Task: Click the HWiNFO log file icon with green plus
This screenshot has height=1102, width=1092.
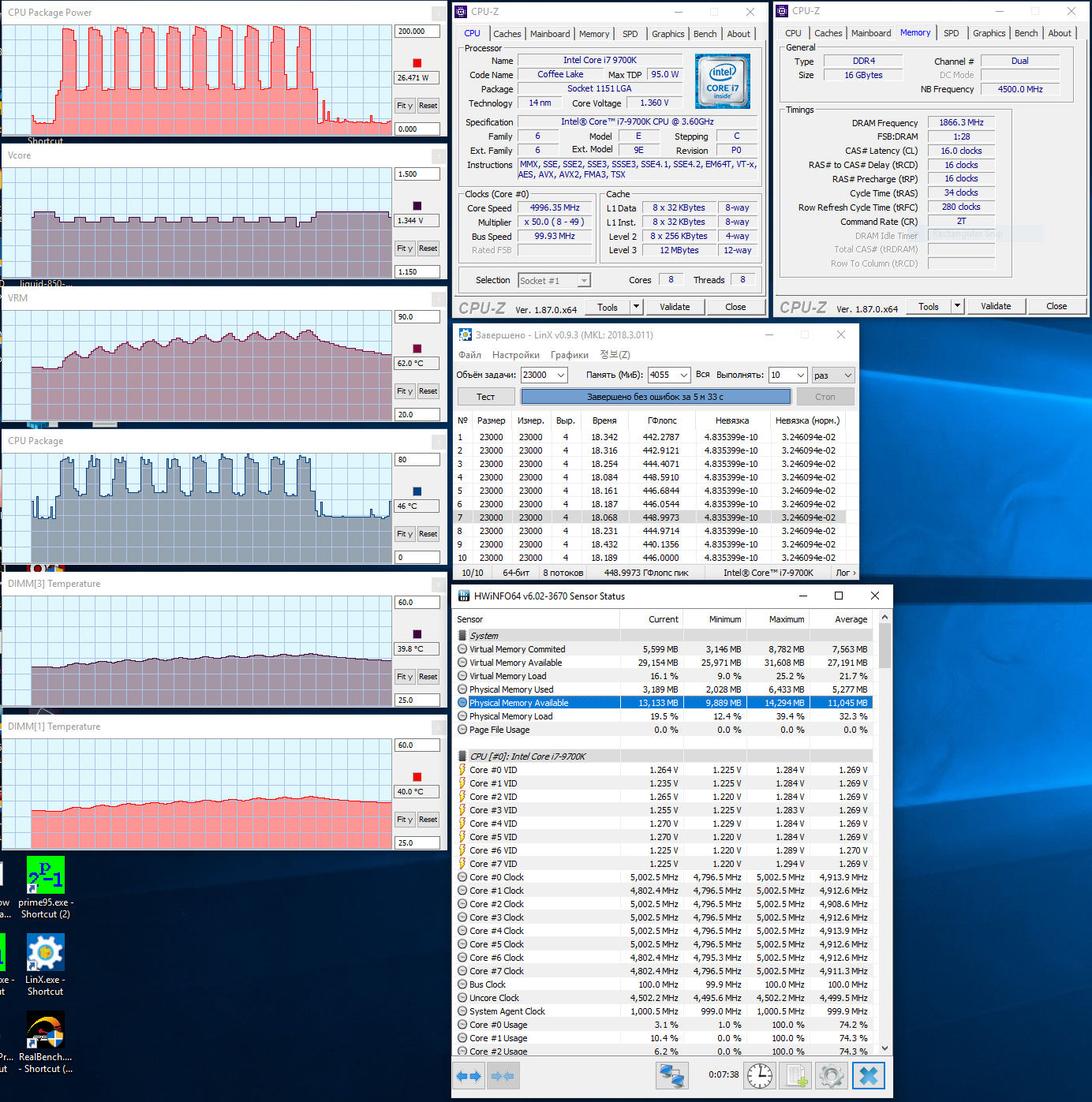Action: [796, 1076]
